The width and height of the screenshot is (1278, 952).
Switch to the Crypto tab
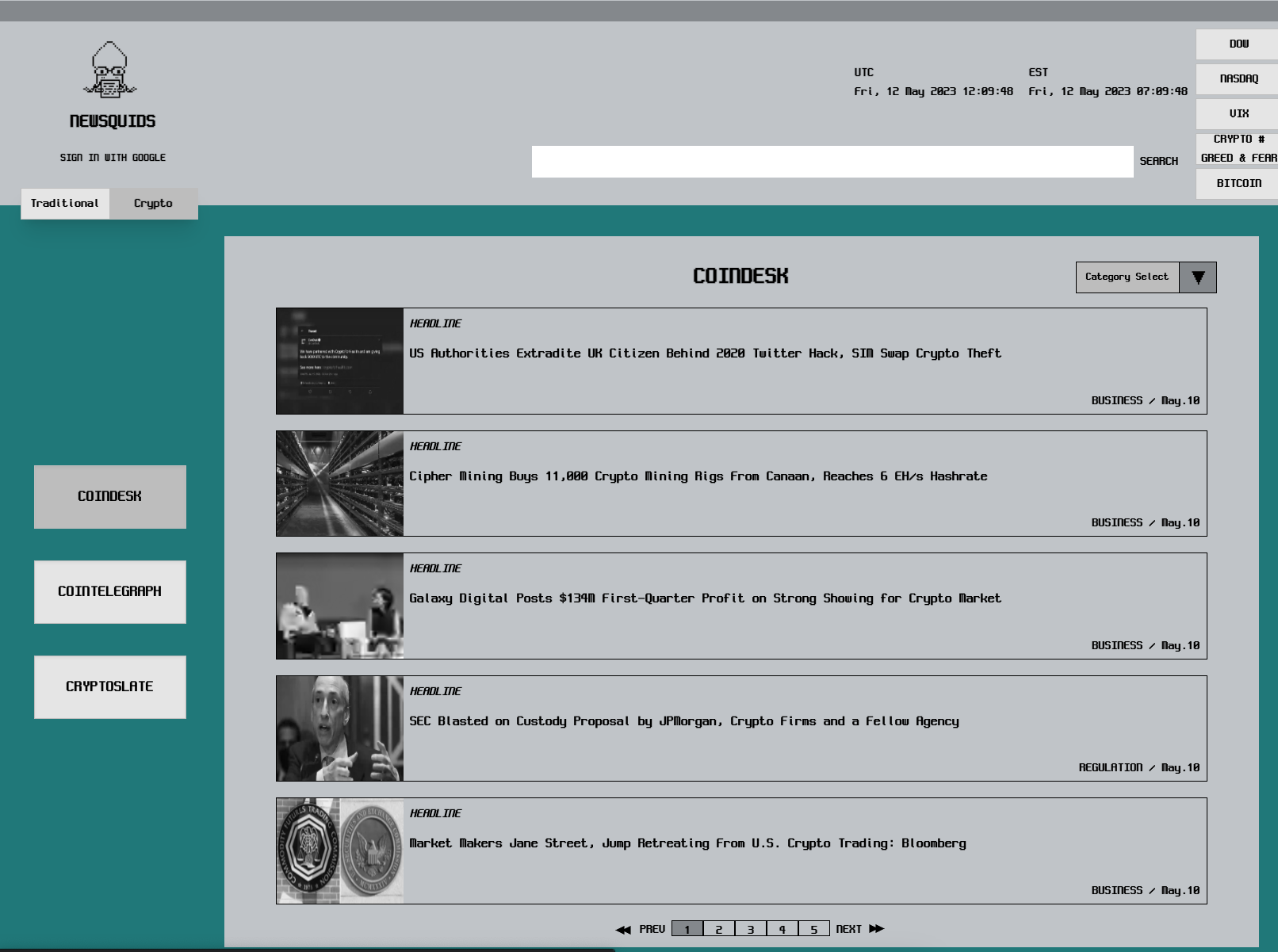tap(152, 203)
